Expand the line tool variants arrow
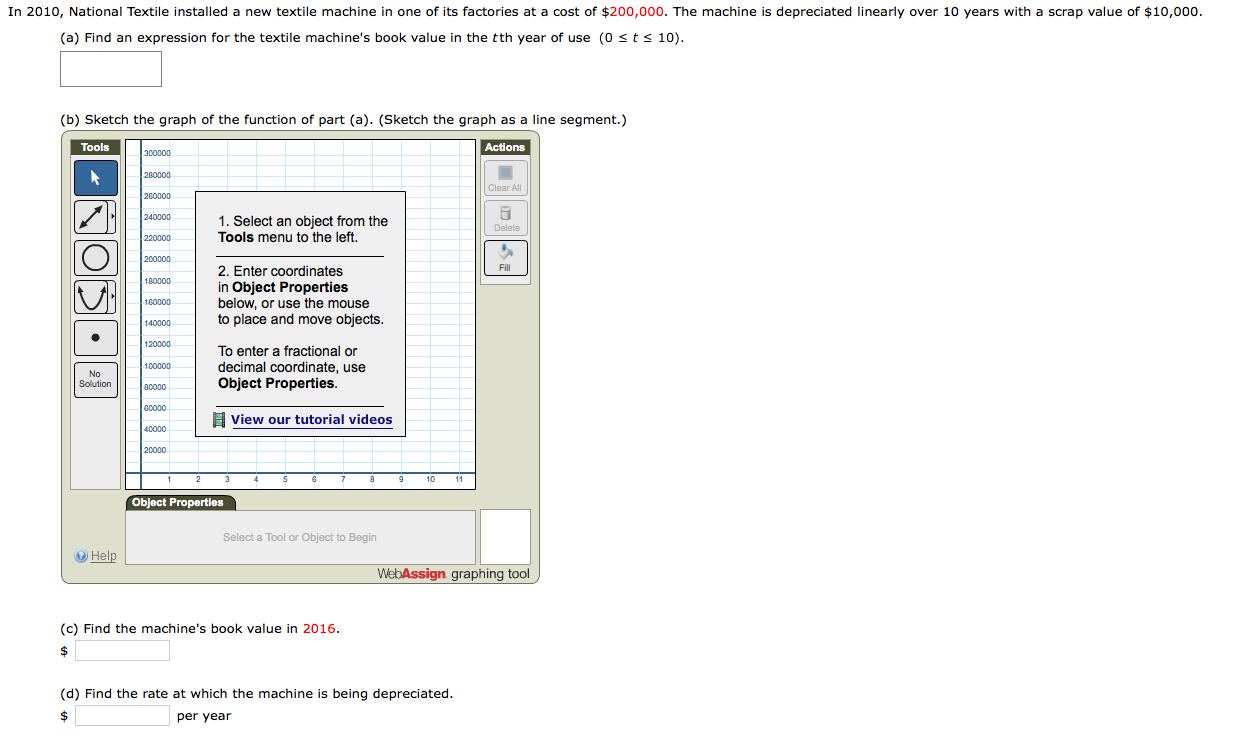Screen dimensions: 1234x740 [x=112, y=217]
